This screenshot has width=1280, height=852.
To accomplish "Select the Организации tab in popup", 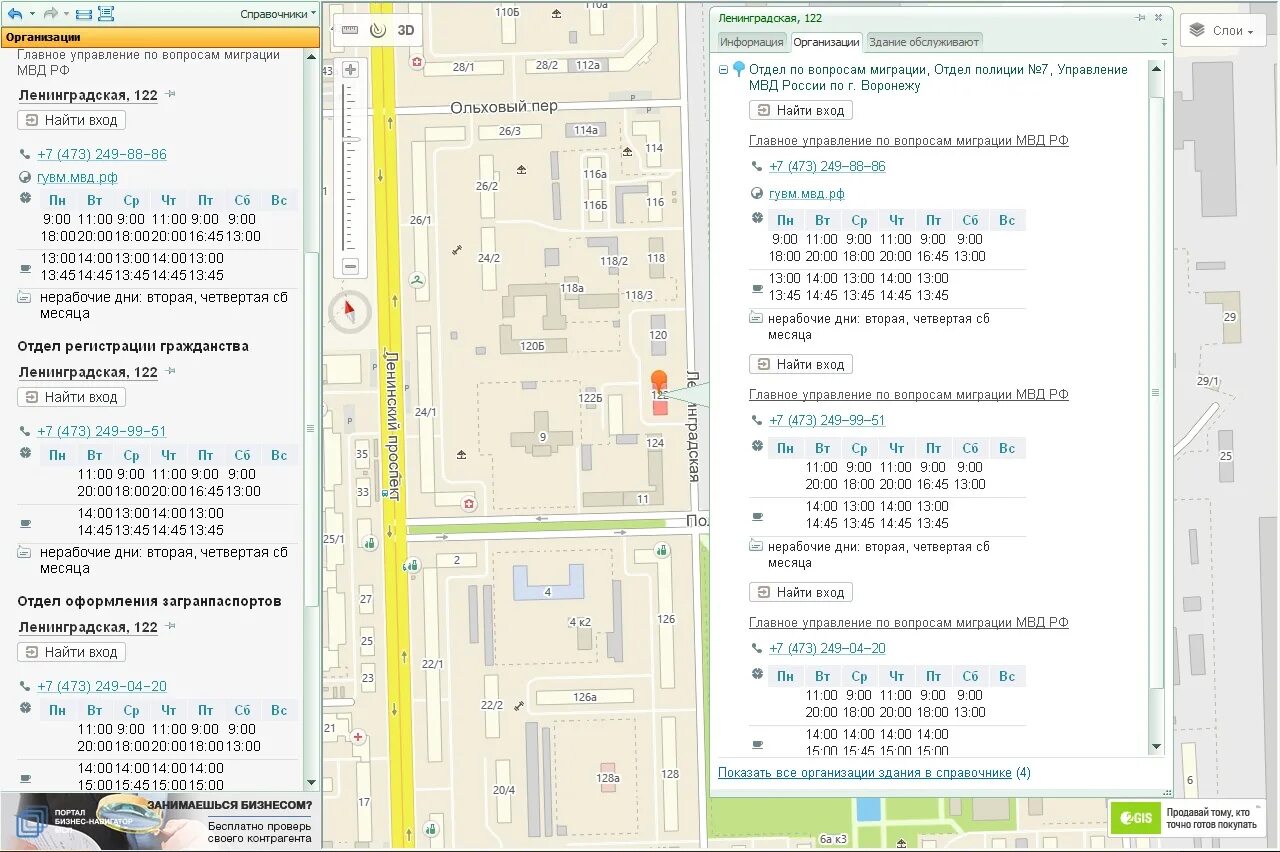I will pyautogui.click(x=826, y=42).
